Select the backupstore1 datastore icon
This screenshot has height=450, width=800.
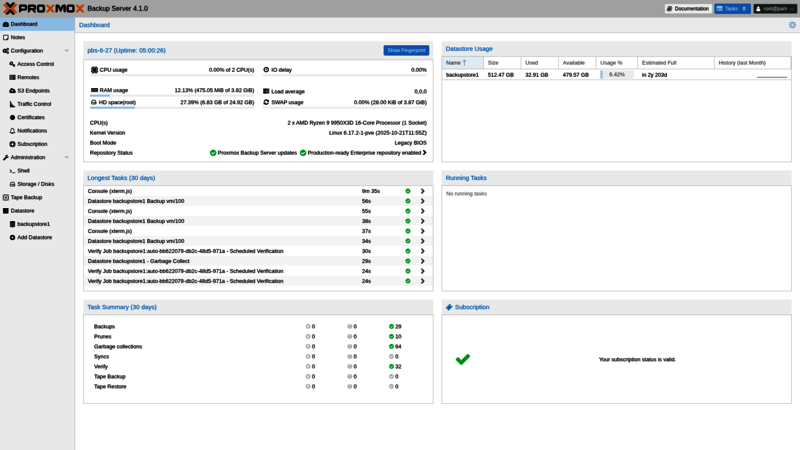point(12,224)
